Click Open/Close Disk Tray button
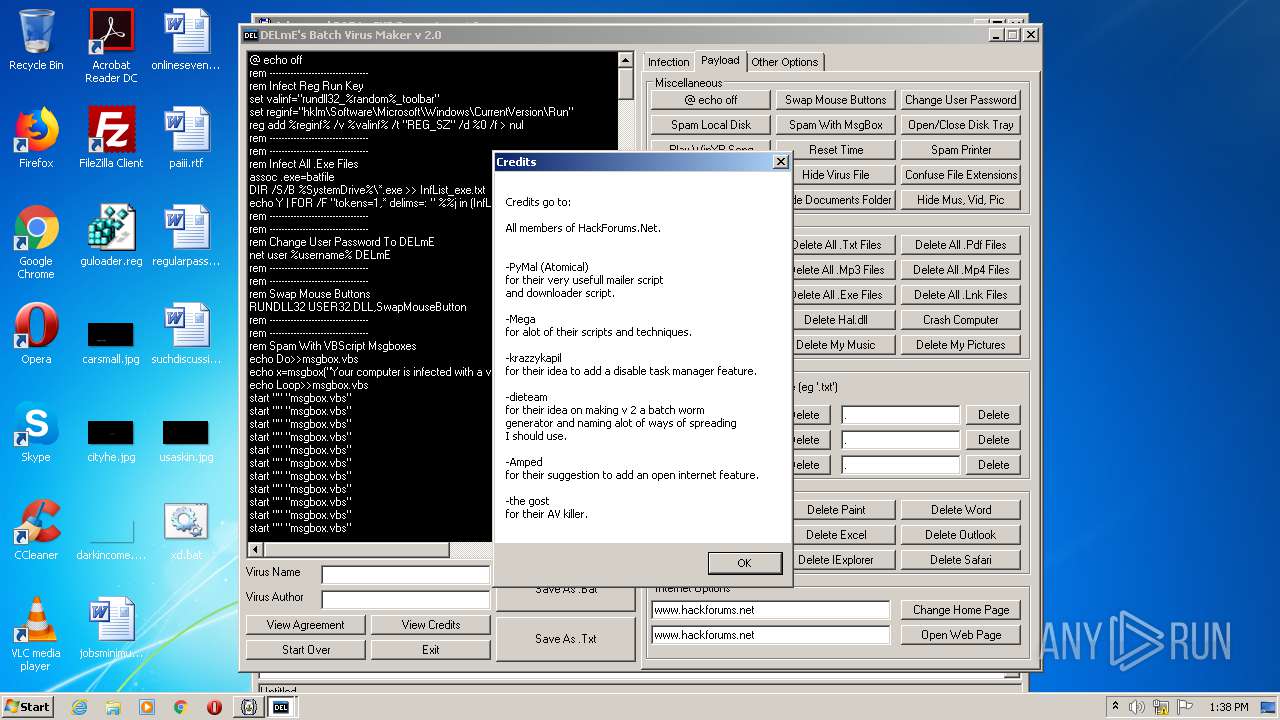The image size is (1280, 720). [961, 125]
